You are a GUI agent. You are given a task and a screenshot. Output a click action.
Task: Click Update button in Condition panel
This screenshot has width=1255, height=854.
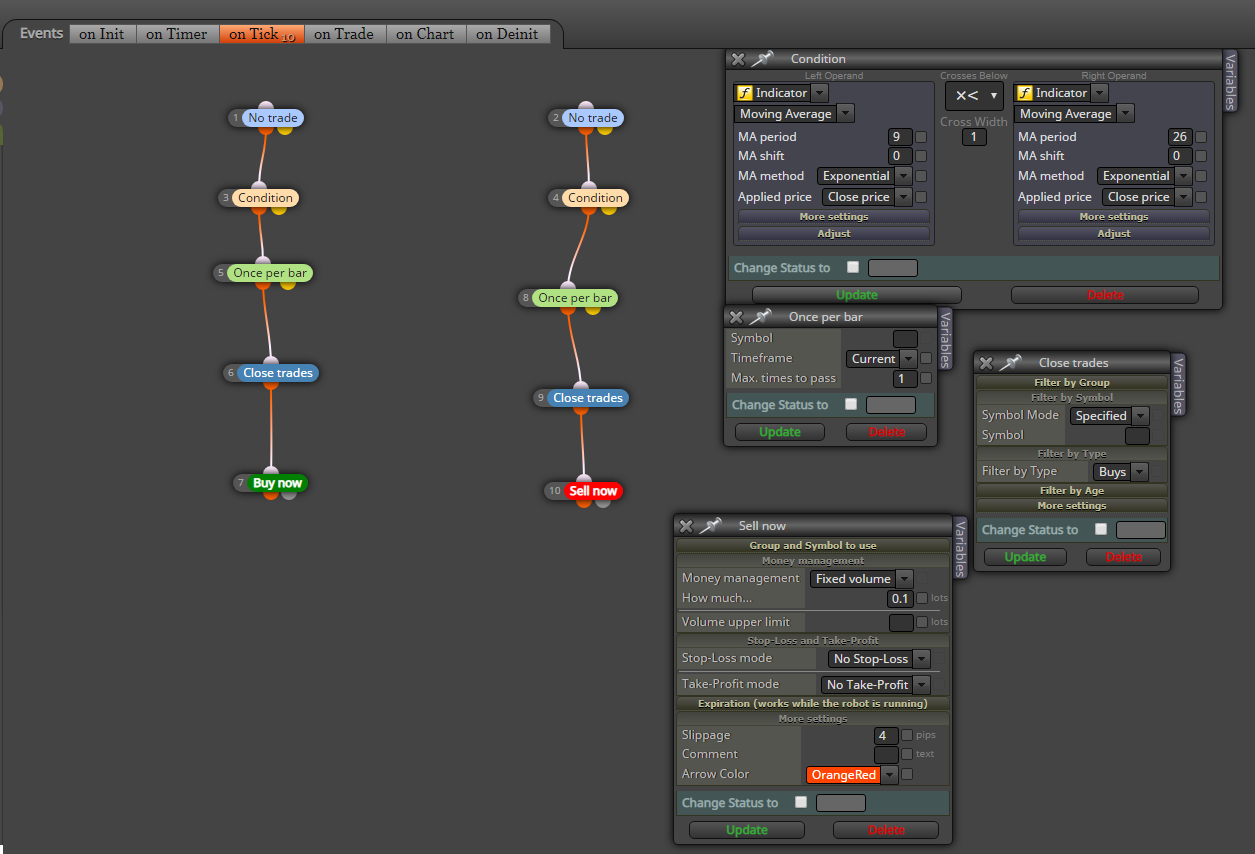(x=857, y=295)
